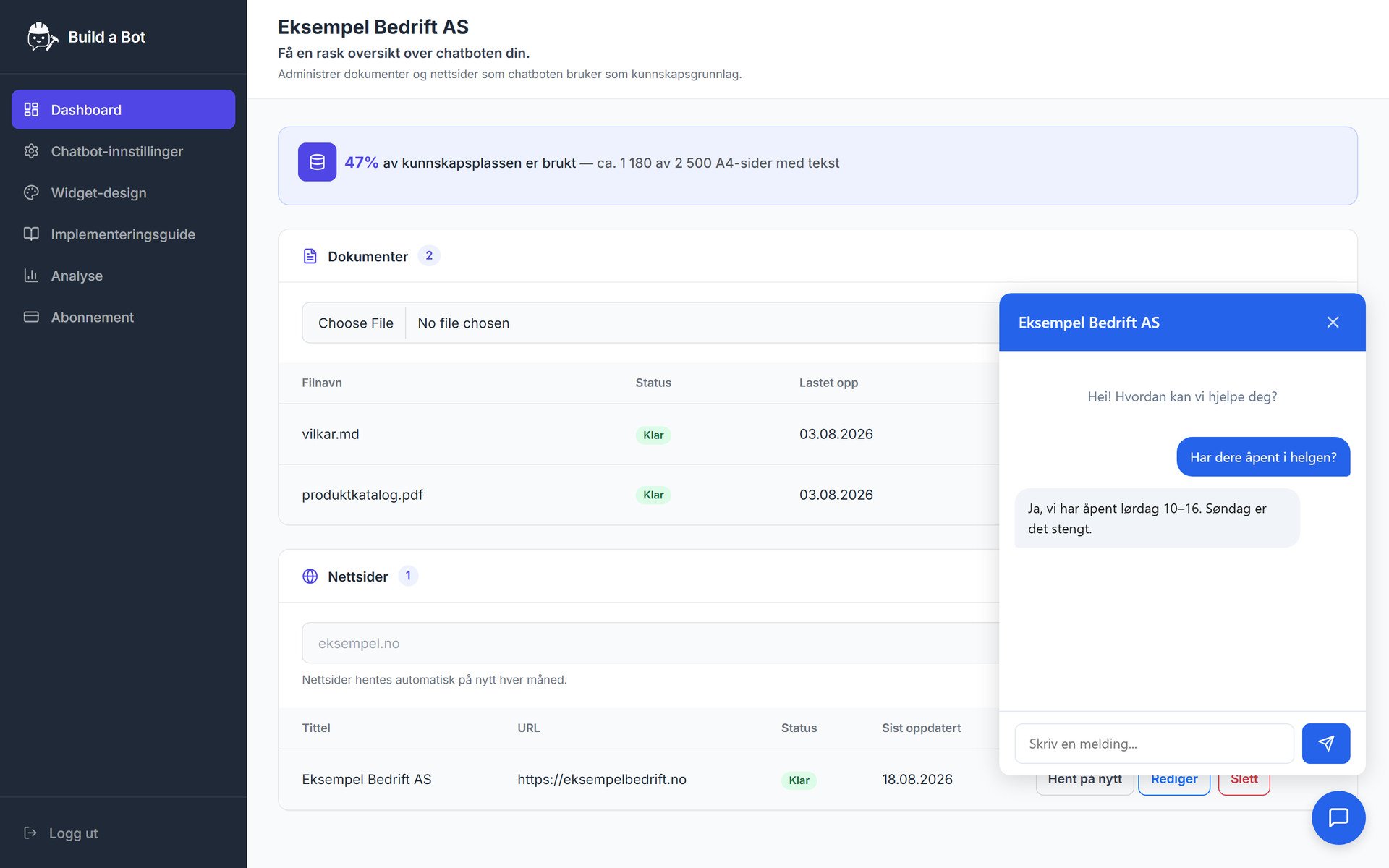Close the Eksempel Bedrift AS chat widget
This screenshot has height=868, width=1389.
1333,323
